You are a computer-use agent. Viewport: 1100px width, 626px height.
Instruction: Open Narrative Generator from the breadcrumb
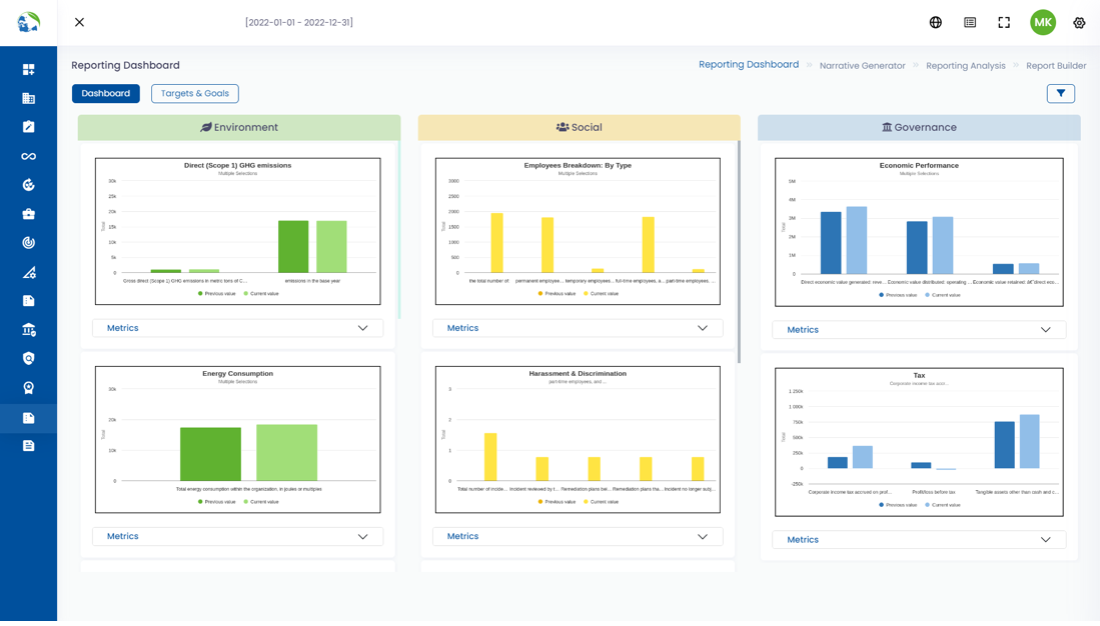click(862, 65)
